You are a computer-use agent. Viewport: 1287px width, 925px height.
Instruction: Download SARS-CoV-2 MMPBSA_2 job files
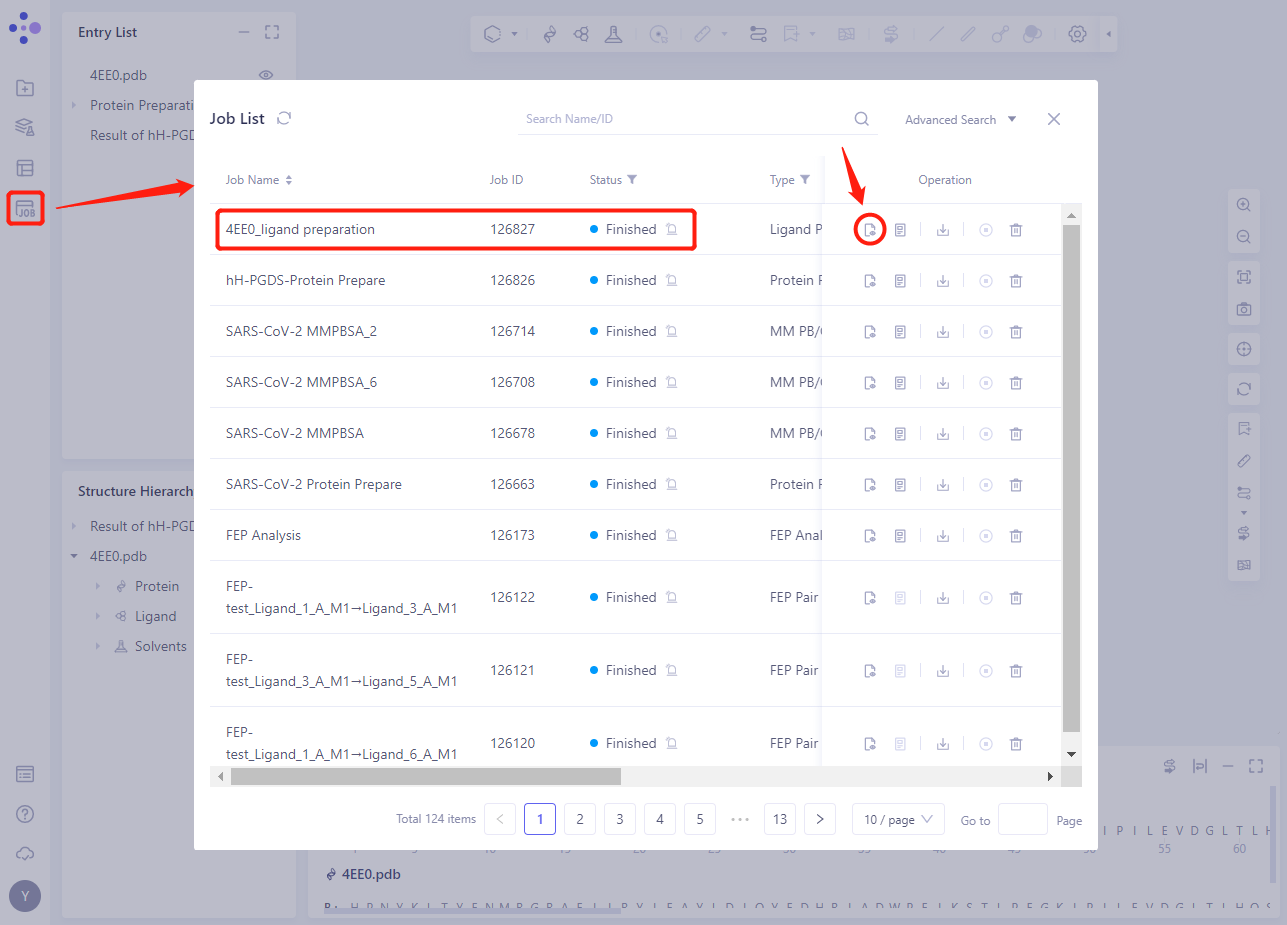[942, 332]
